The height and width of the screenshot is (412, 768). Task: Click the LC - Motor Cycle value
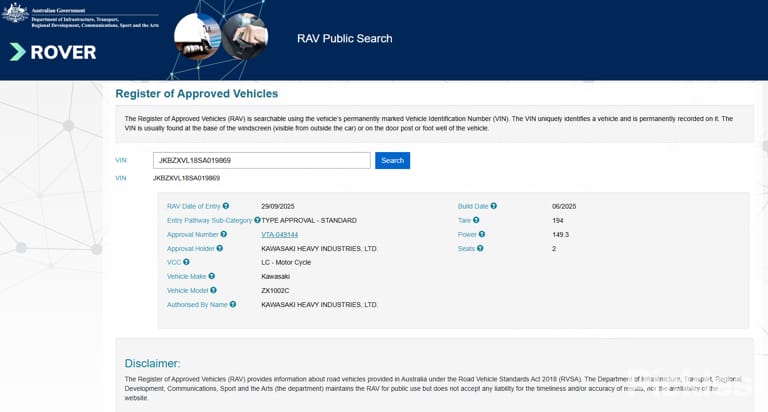click(x=286, y=263)
